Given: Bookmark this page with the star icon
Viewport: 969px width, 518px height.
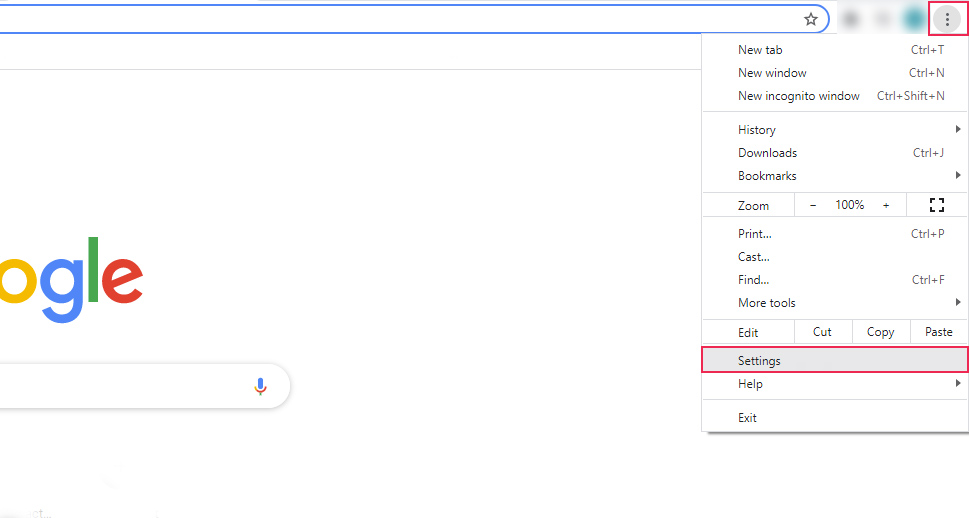Looking at the screenshot, I should click(x=811, y=19).
